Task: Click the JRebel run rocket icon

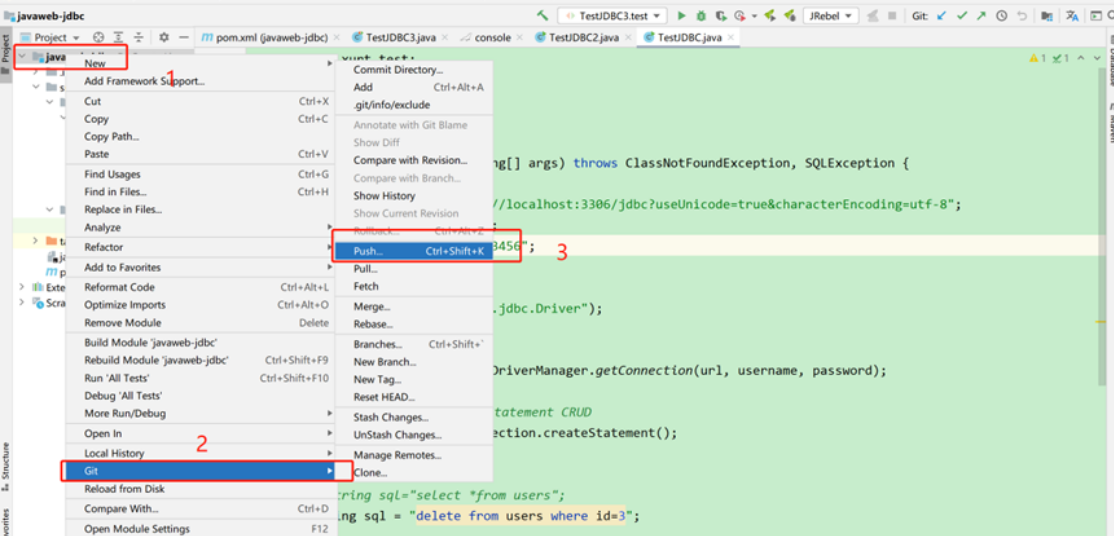Action: 769,15
